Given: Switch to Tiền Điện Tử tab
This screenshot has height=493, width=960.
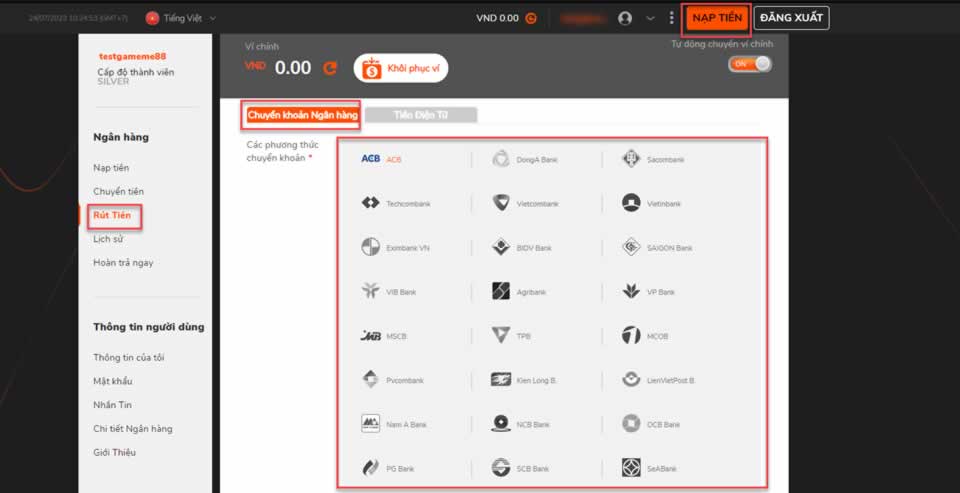Looking at the screenshot, I should tap(421, 115).
